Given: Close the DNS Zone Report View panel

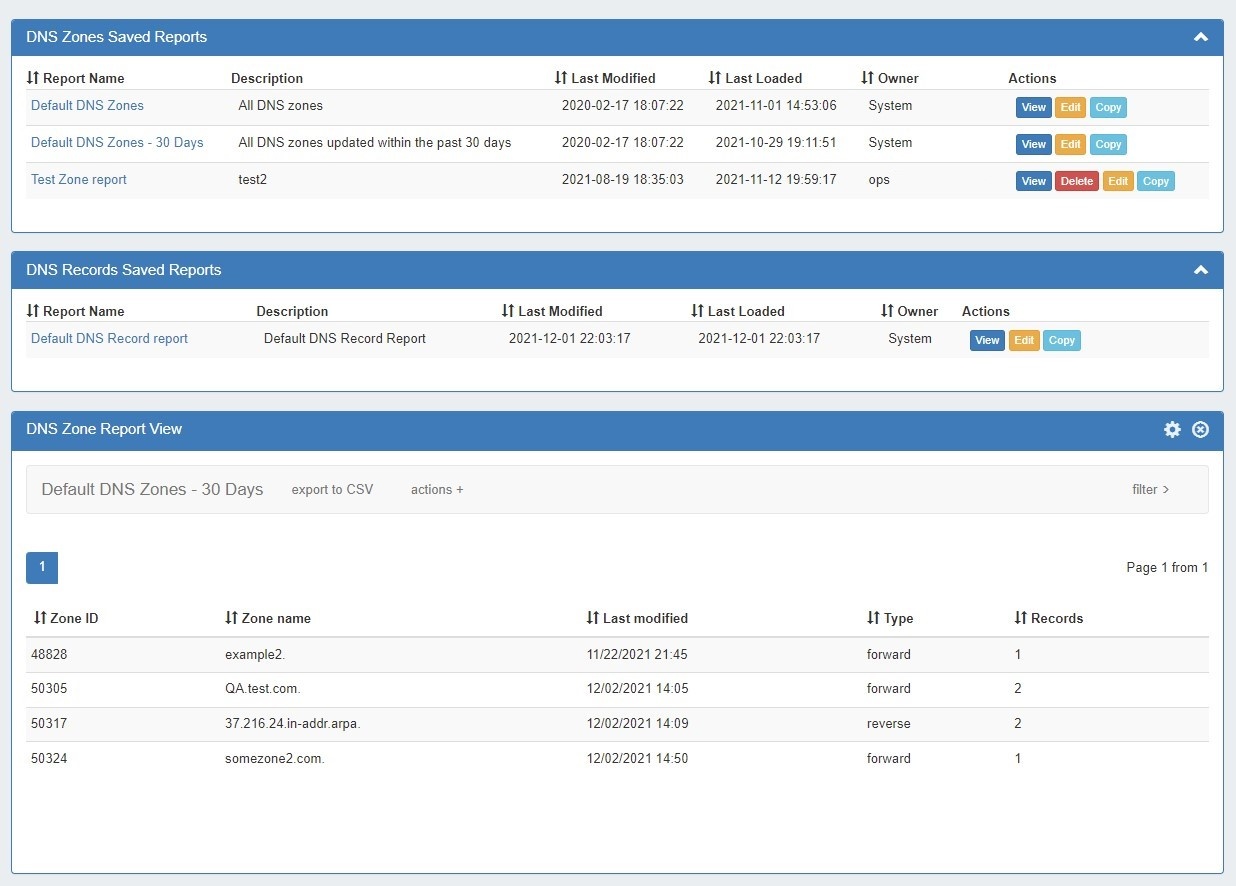Looking at the screenshot, I should tap(1201, 429).
